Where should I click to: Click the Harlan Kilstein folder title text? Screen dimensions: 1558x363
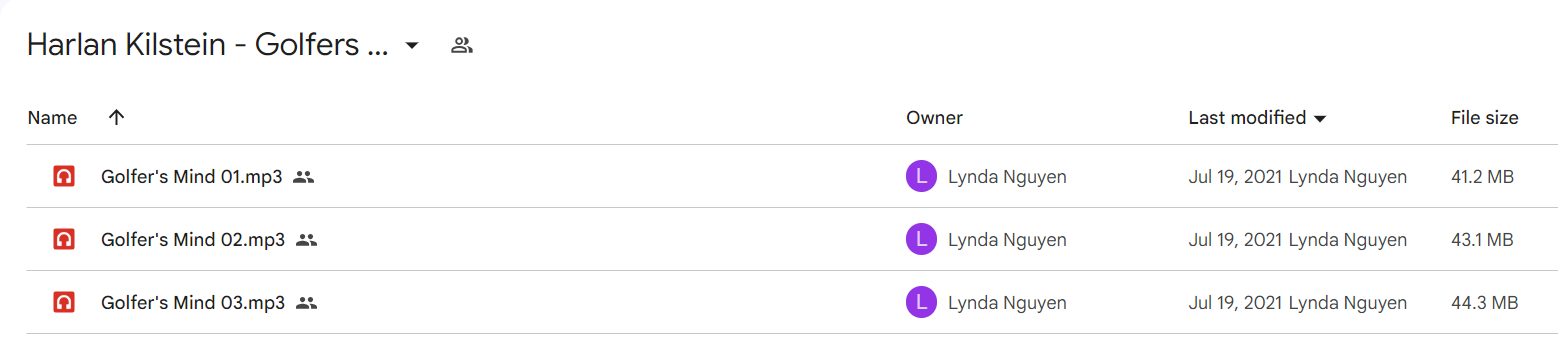207,45
